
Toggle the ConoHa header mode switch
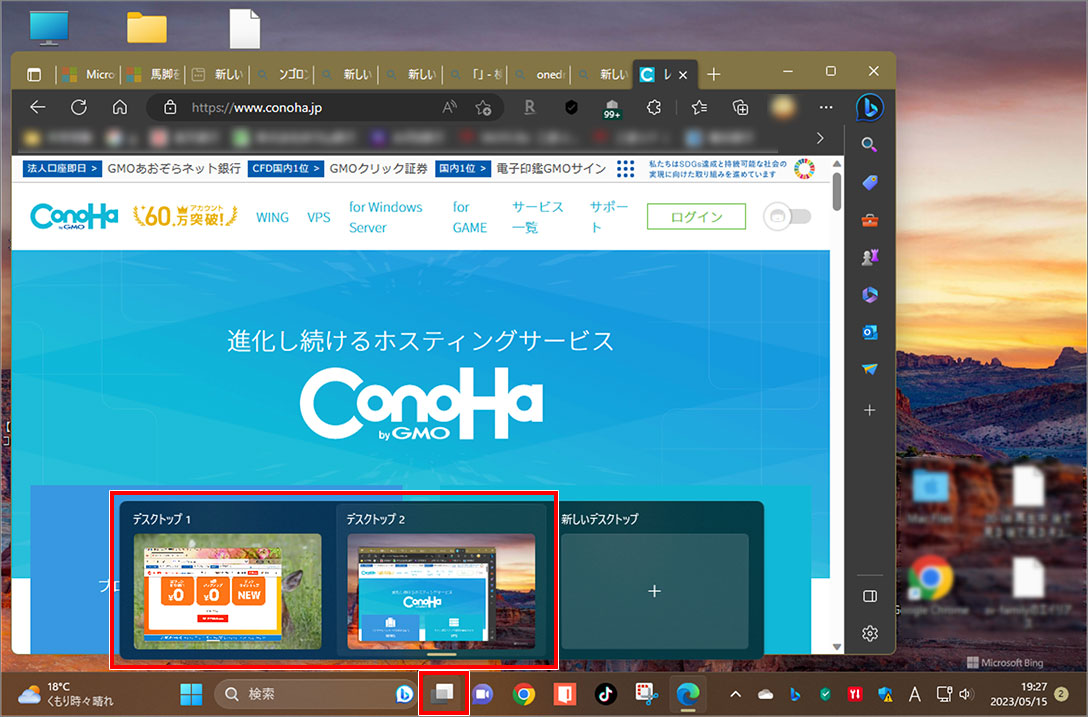click(x=787, y=217)
